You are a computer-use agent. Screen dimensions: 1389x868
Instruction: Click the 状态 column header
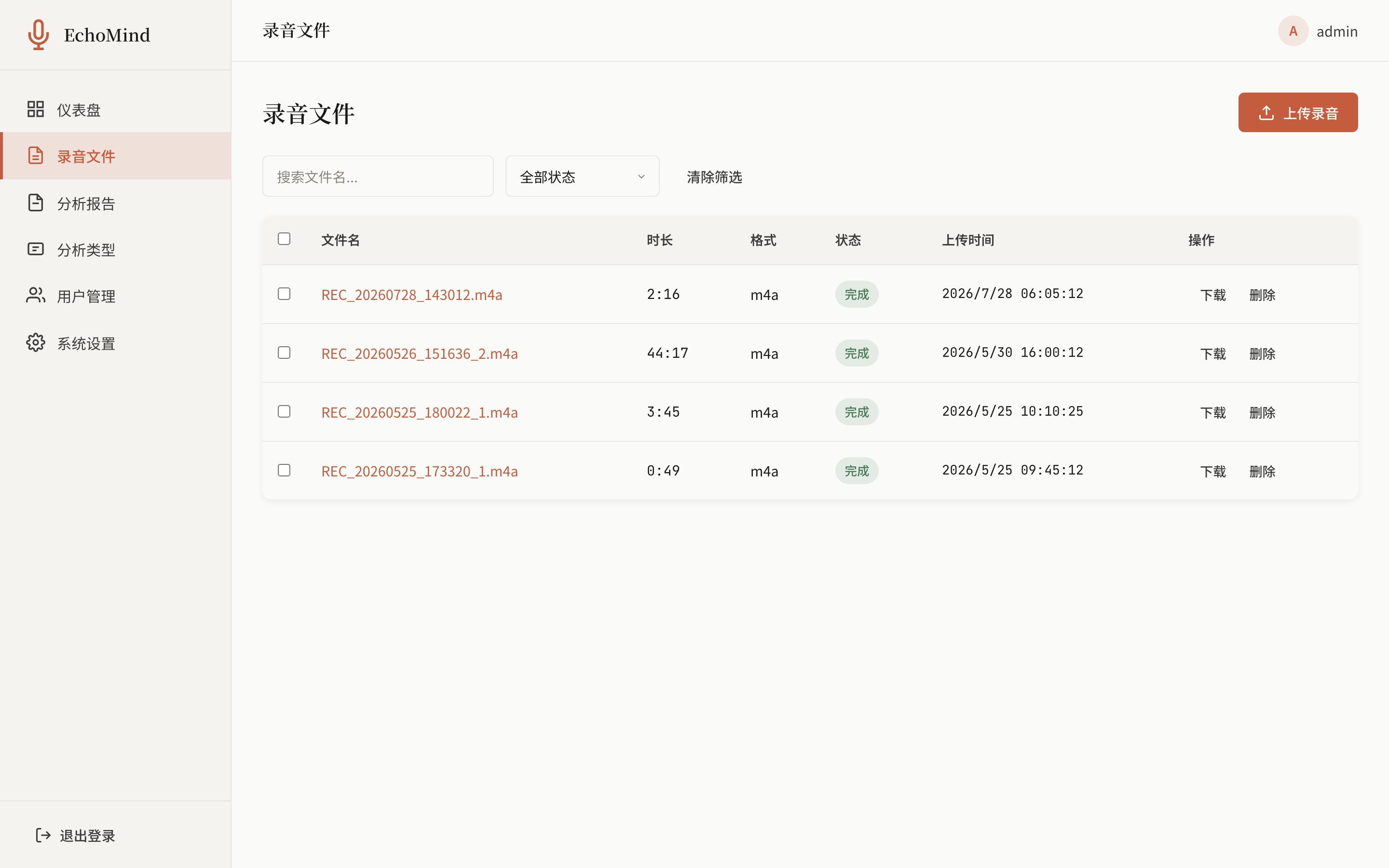(x=848, y=240)
